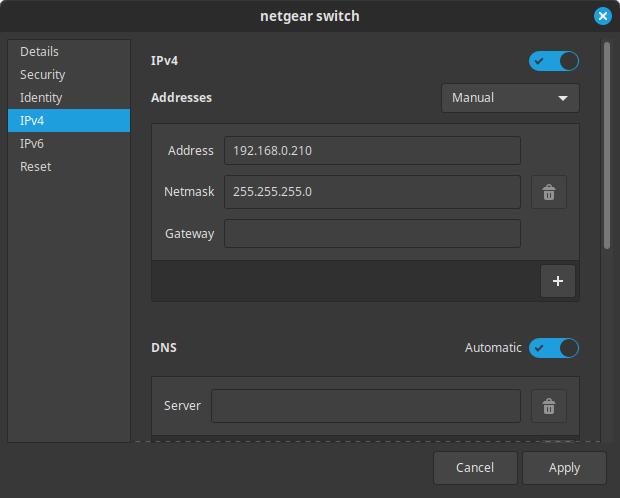Click the Address field with 192.168.0.210
620x498 pixels.
[372, 151]
